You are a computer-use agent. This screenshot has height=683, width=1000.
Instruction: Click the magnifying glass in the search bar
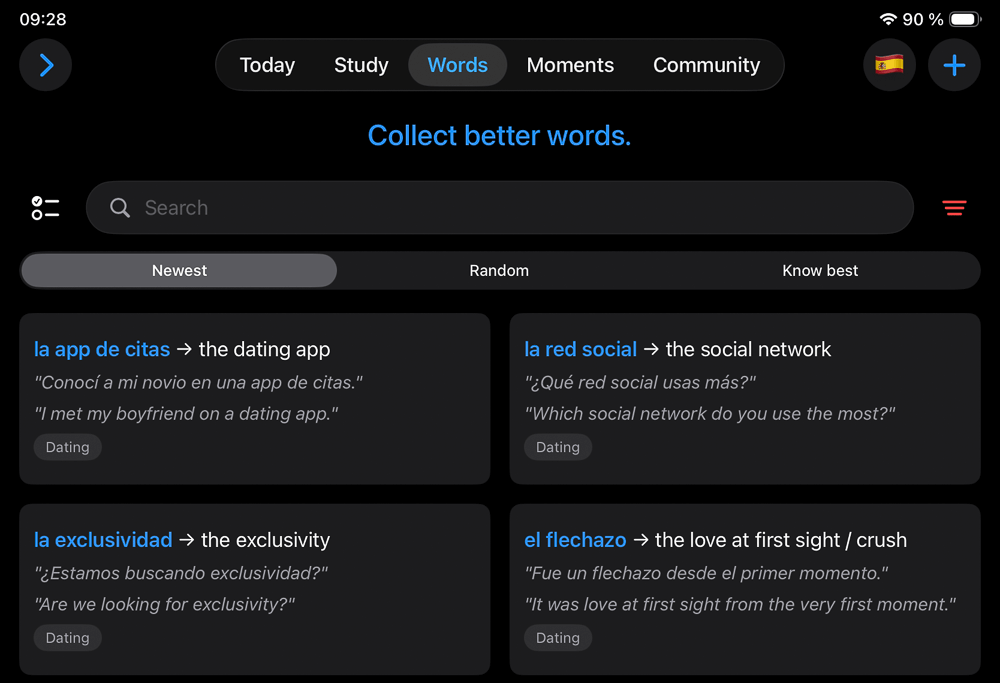(x=119, y=208)
